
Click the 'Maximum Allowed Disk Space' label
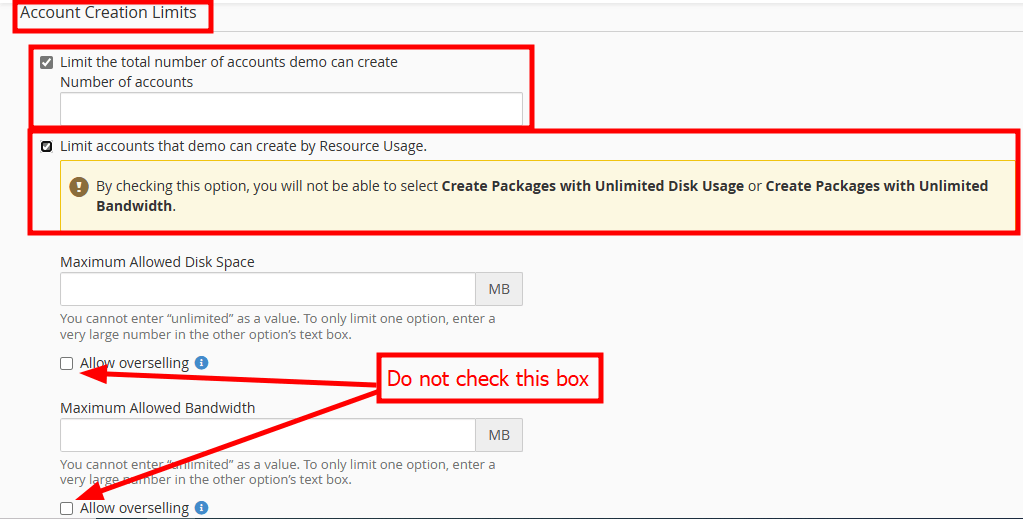click(157, 262)
